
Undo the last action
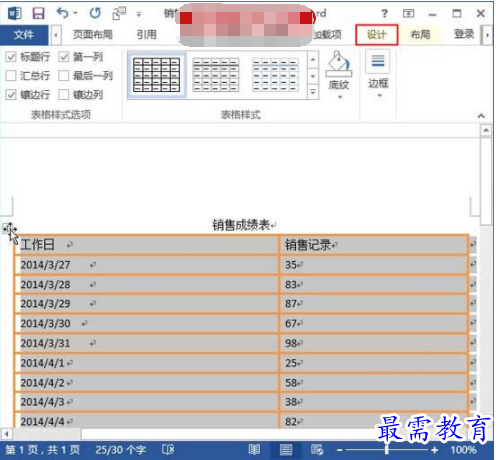[x=62, y=13]
